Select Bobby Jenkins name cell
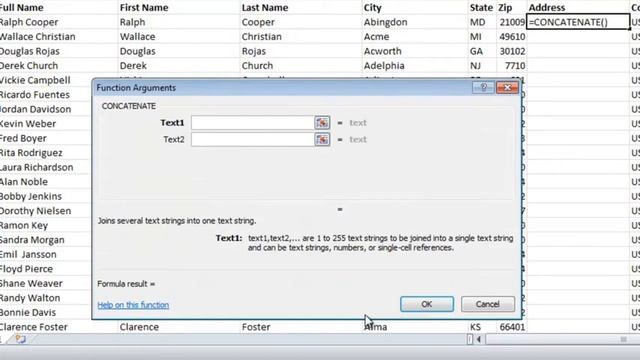 click(x=46, y=196)
